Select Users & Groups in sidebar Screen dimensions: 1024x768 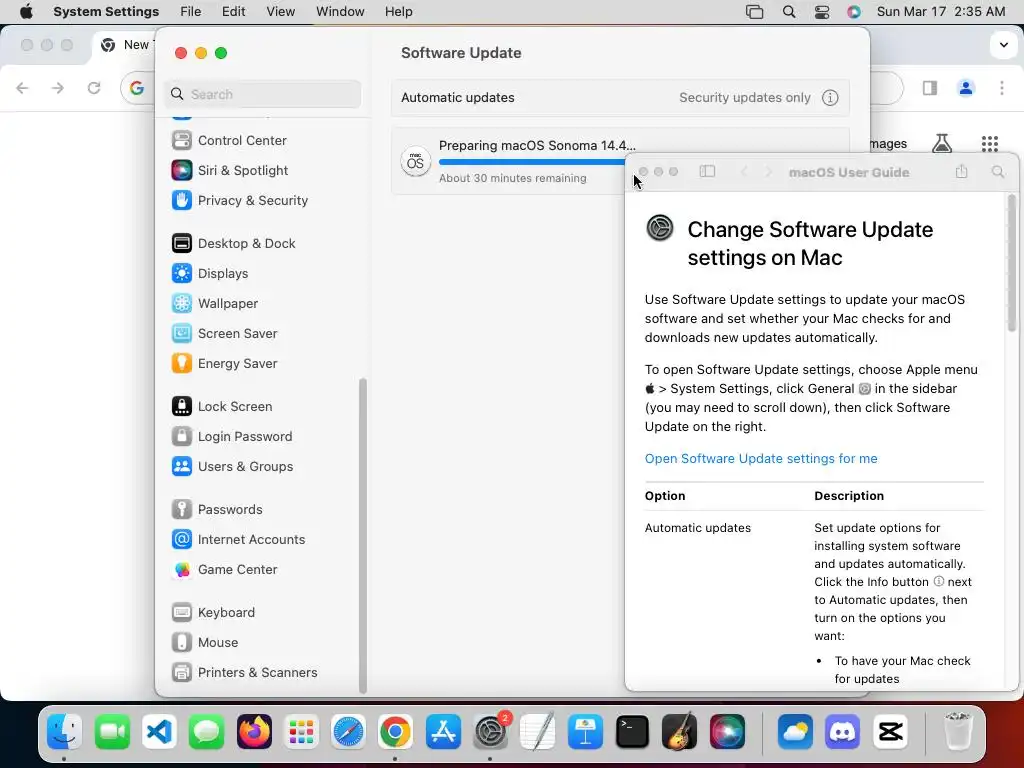232,467
